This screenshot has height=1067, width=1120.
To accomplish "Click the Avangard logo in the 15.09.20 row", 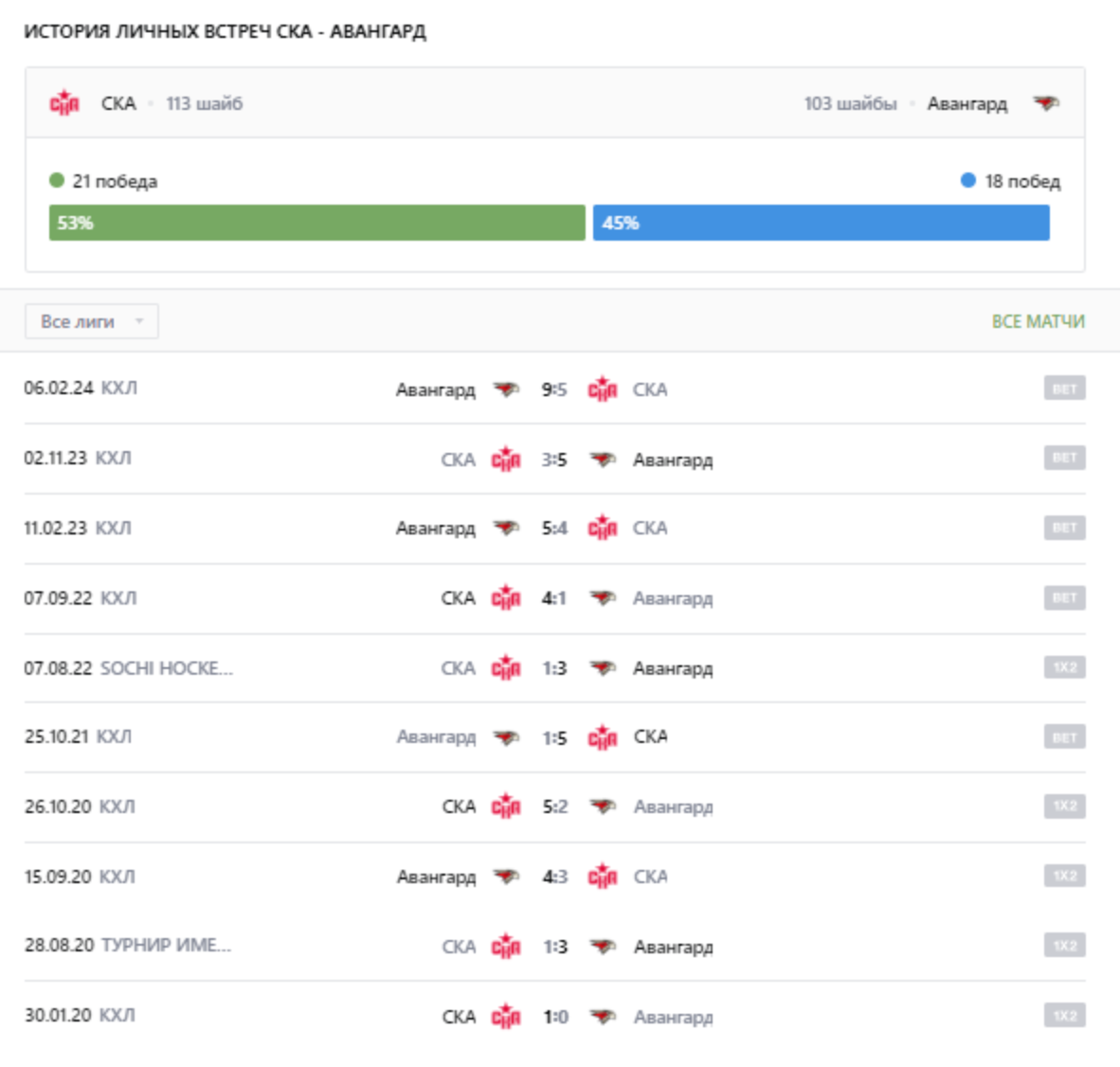I will coord(506,877).
